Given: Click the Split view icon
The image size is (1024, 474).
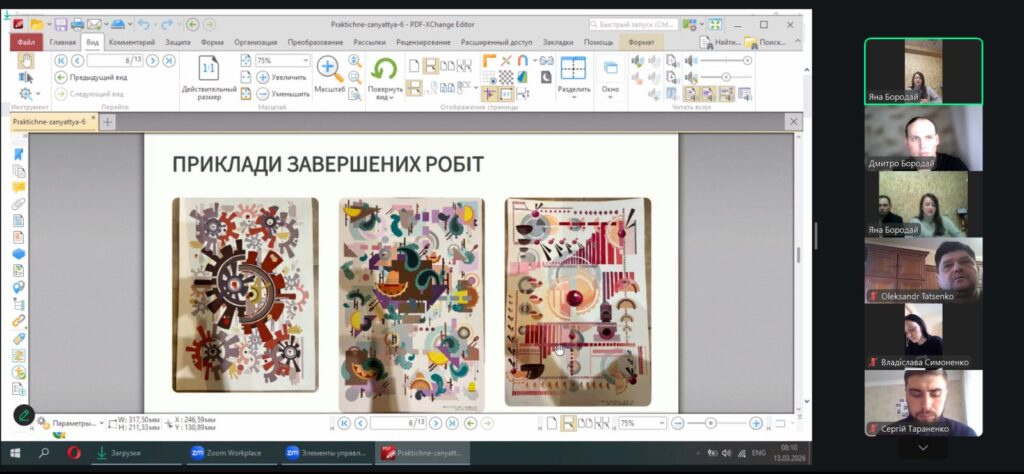Looking at the screenshot, I should [573, 68].
